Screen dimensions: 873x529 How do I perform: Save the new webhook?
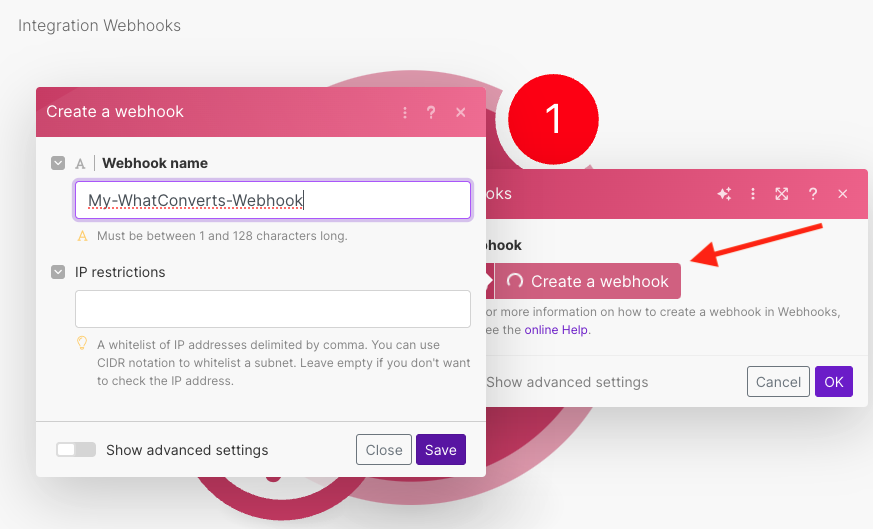[440, 449]
